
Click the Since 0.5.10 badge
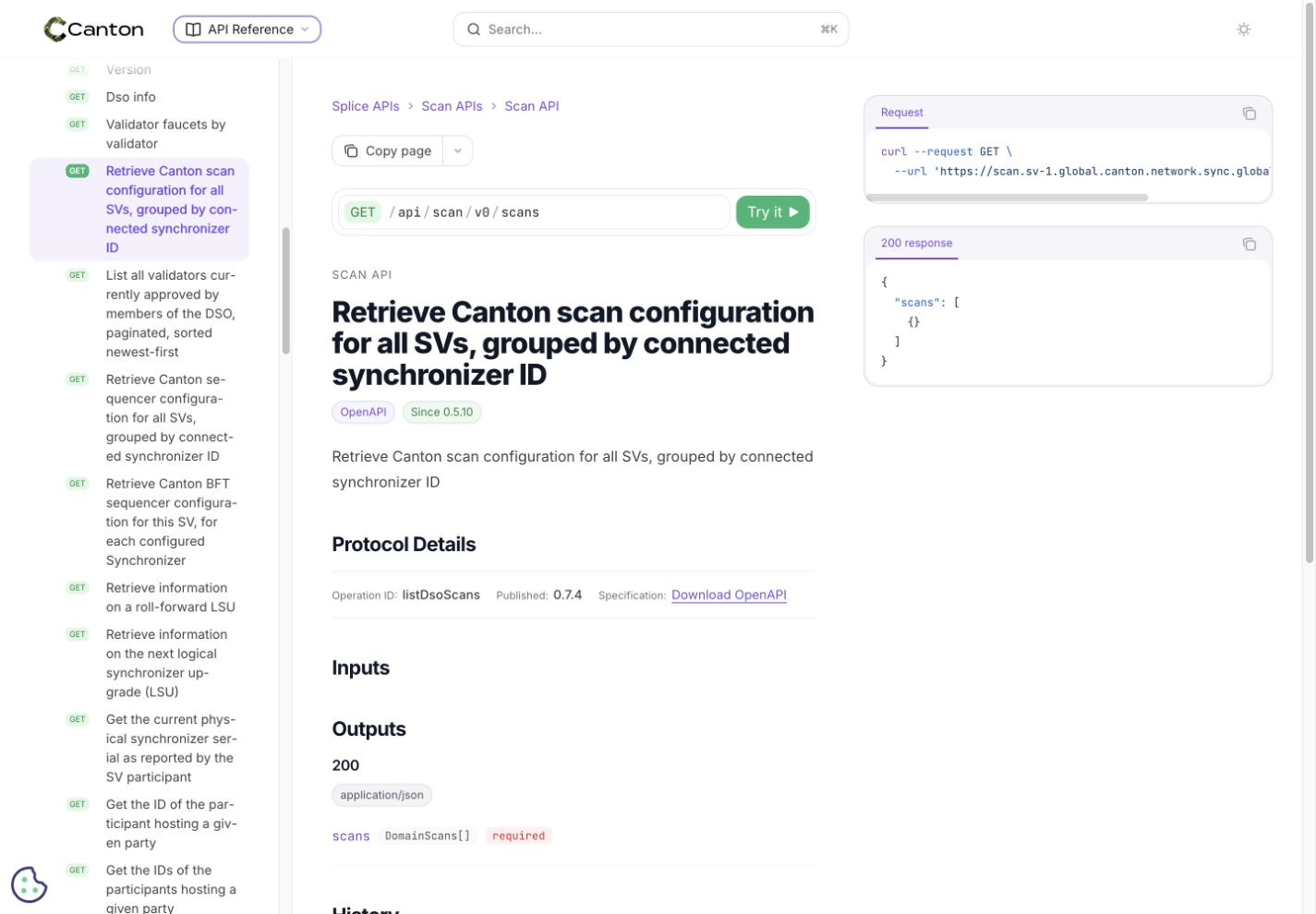pyautogui.click(x=441, y=413)
